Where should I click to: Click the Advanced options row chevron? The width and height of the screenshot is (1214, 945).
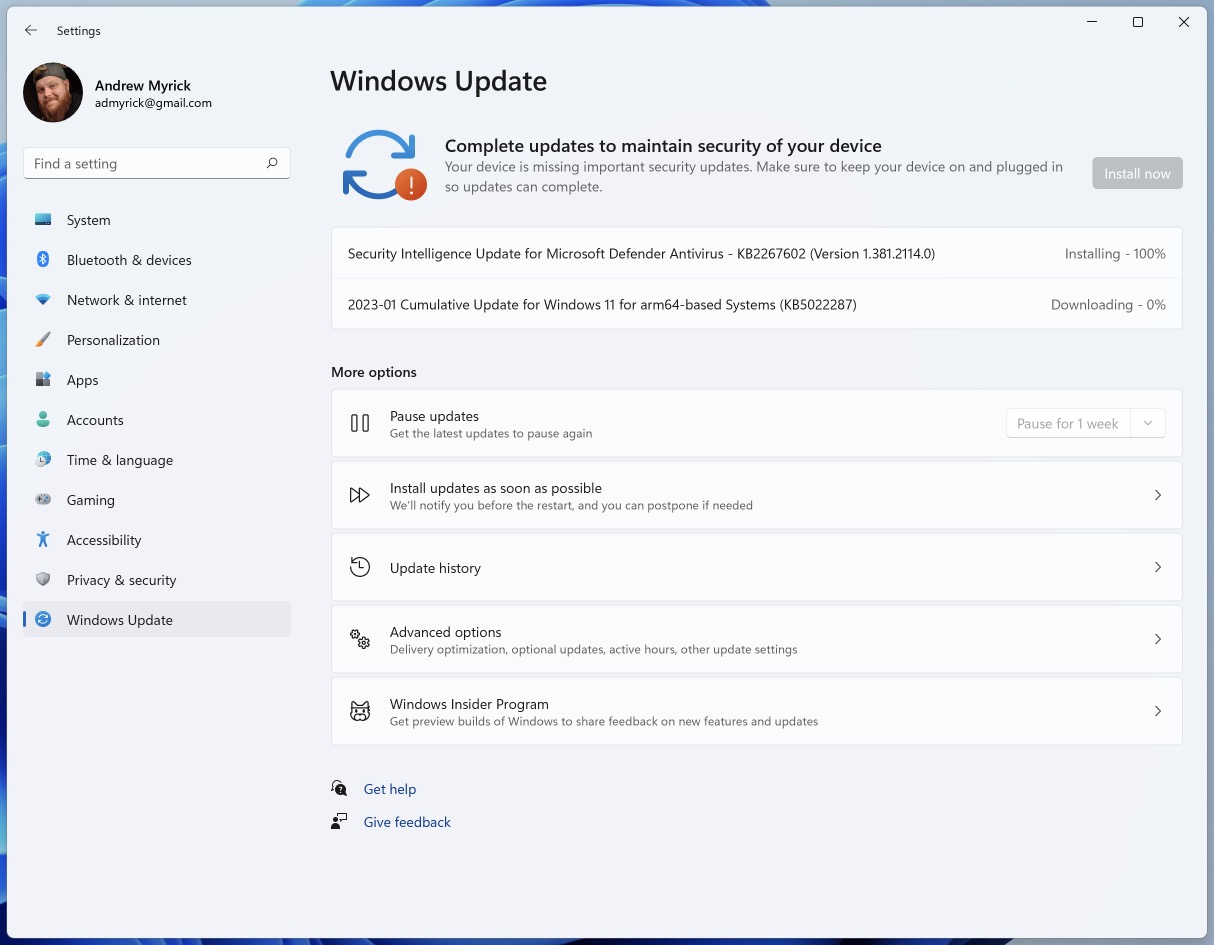point(1158,639)
